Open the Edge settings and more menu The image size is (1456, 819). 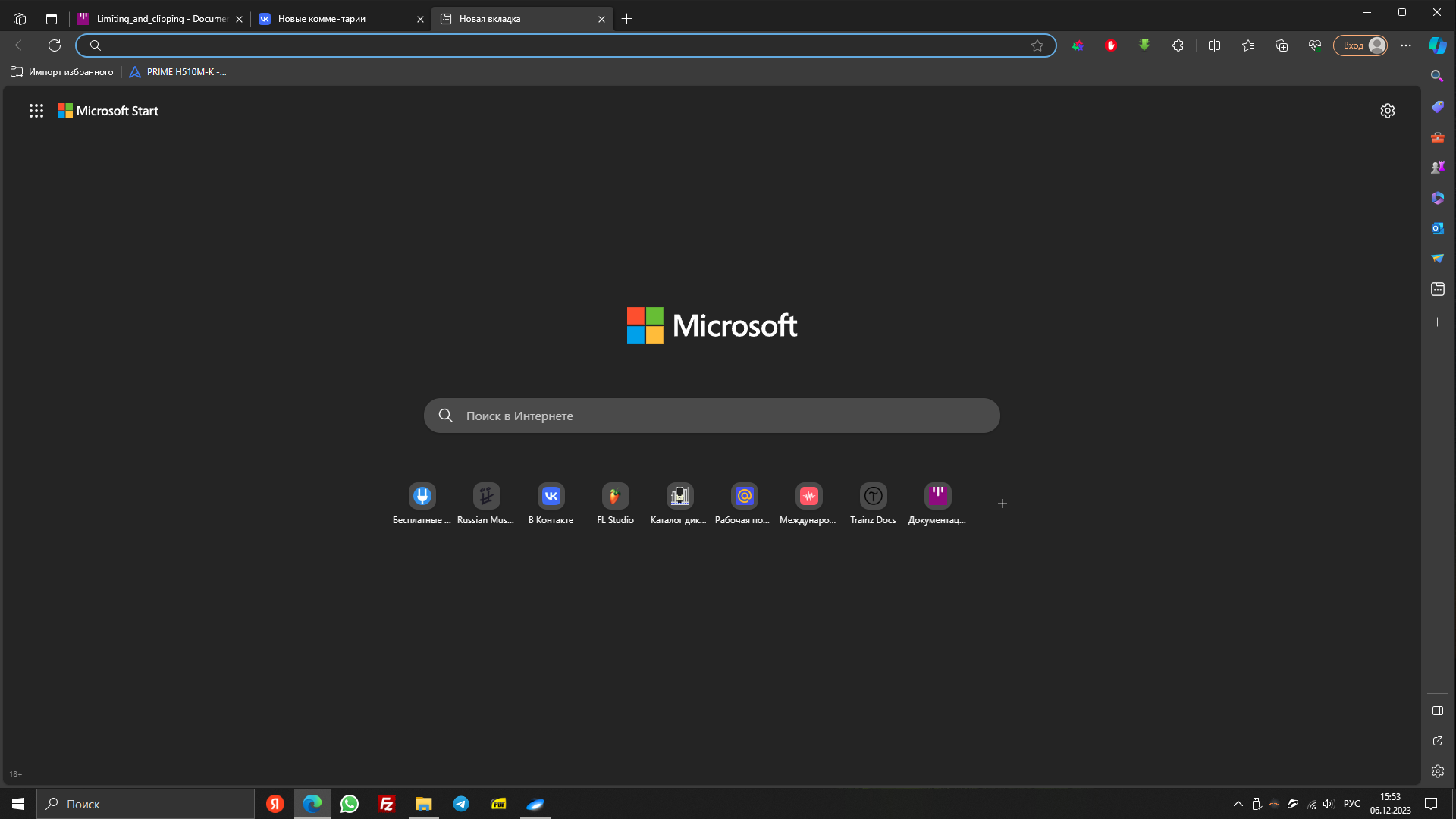[1406, 45]
